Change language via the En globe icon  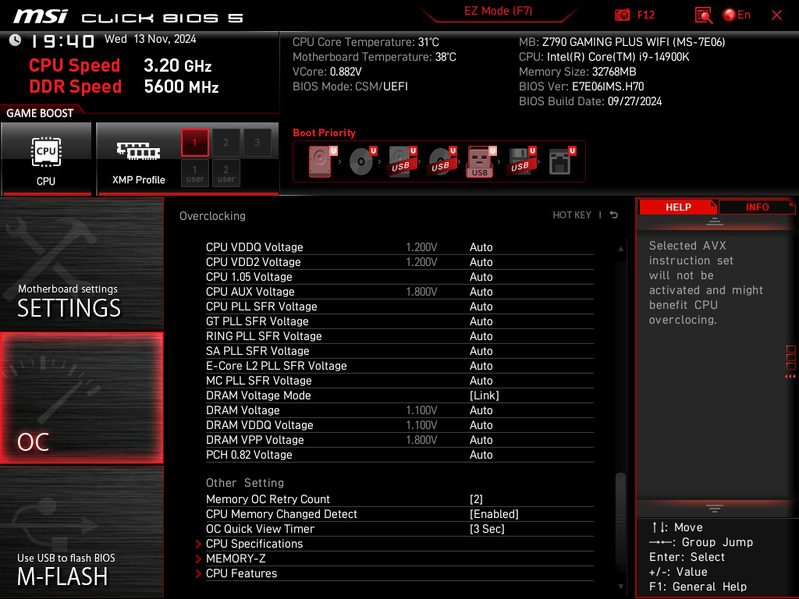click(737, 15)
